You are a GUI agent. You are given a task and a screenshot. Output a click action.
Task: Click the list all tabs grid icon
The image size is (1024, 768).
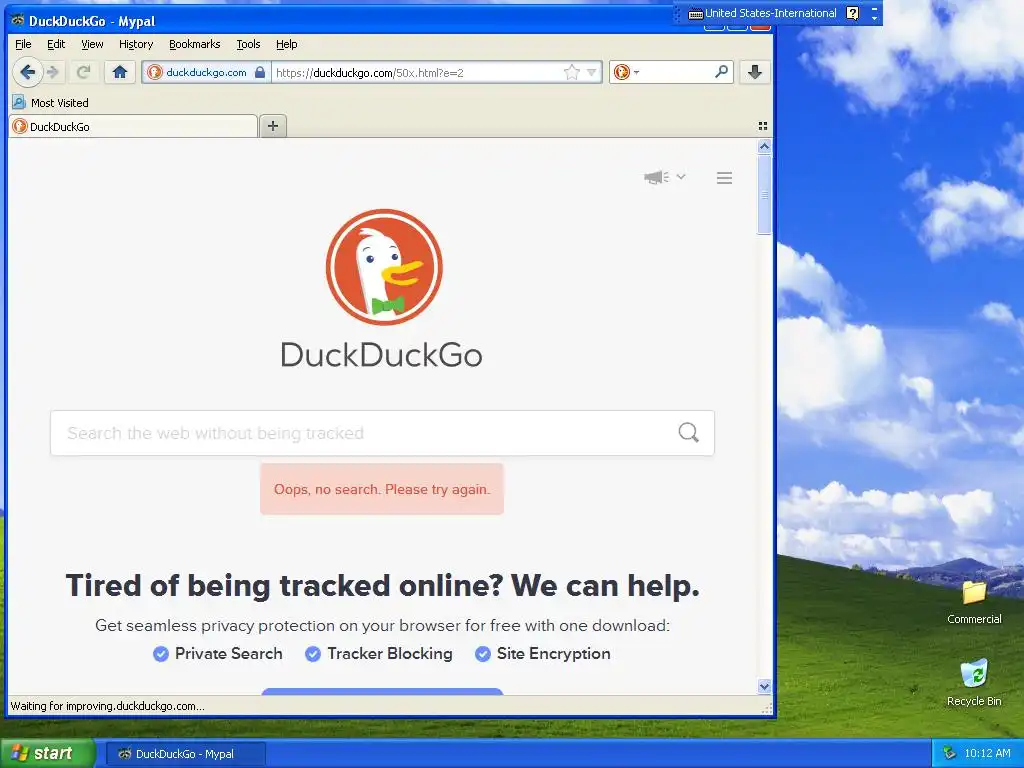[763, 126]
